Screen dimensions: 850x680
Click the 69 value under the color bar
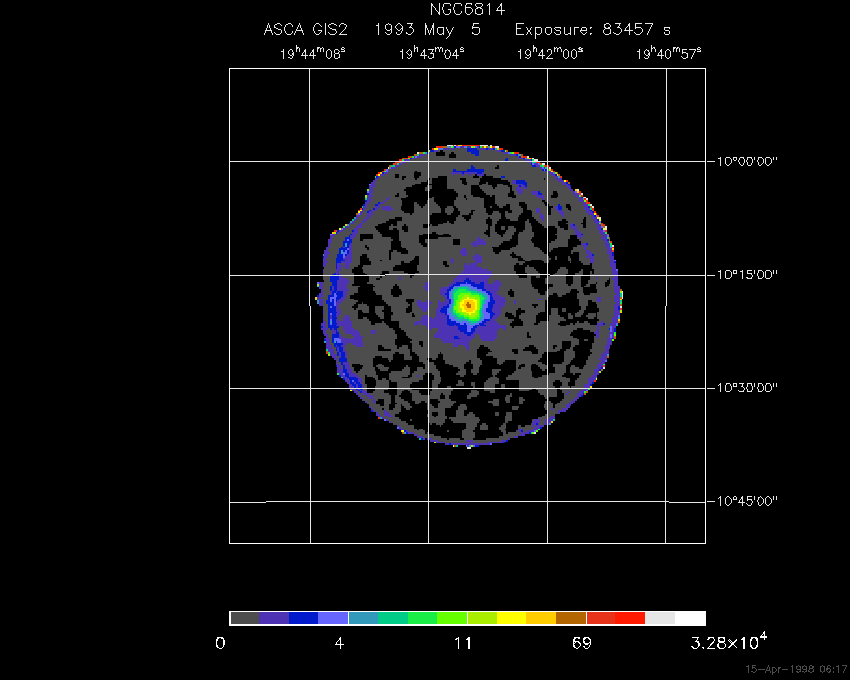[x=582, y=644]
